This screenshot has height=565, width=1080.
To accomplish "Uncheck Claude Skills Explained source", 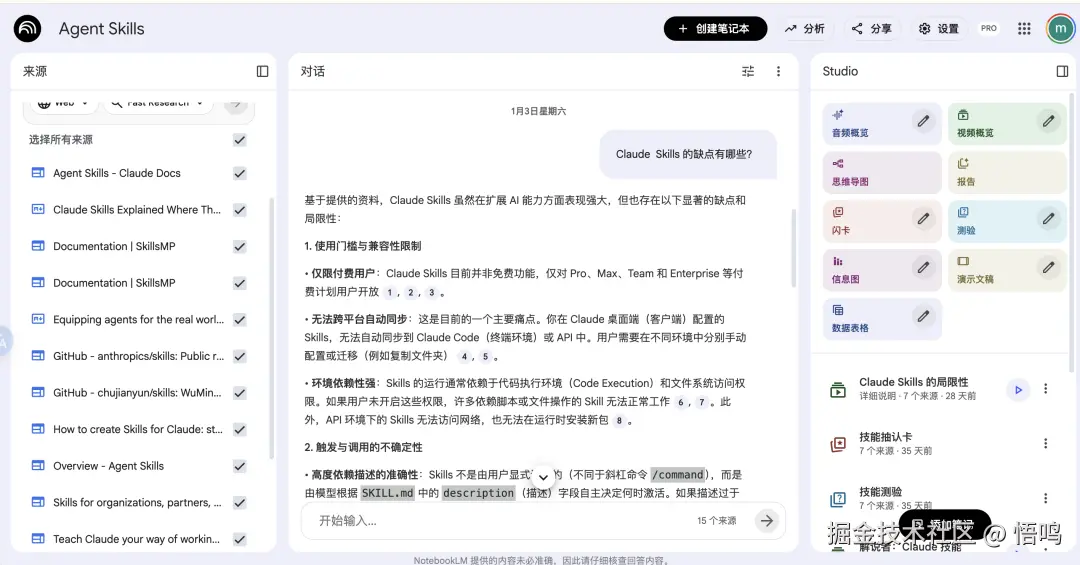I will (x=240, y=210).
